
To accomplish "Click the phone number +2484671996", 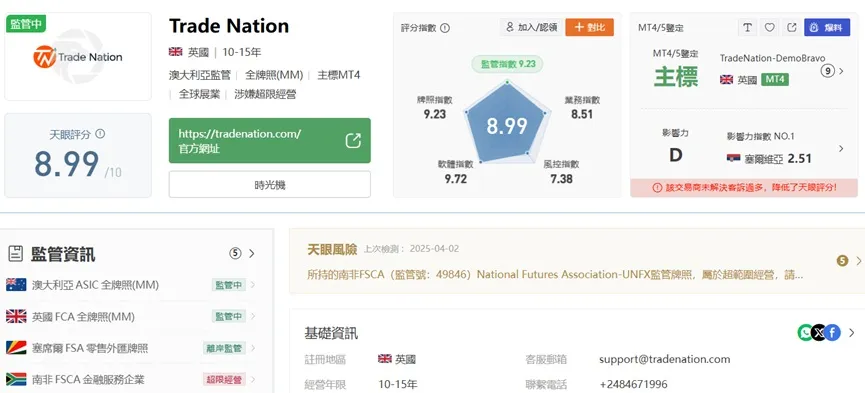I will (x=633, y=384).
